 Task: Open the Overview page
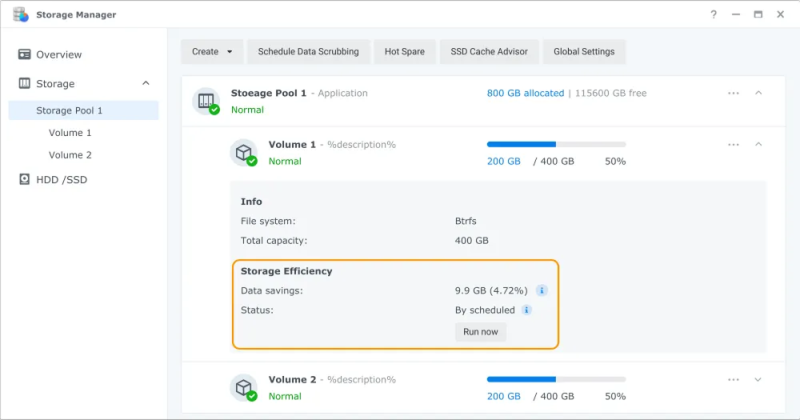(59, 55)
